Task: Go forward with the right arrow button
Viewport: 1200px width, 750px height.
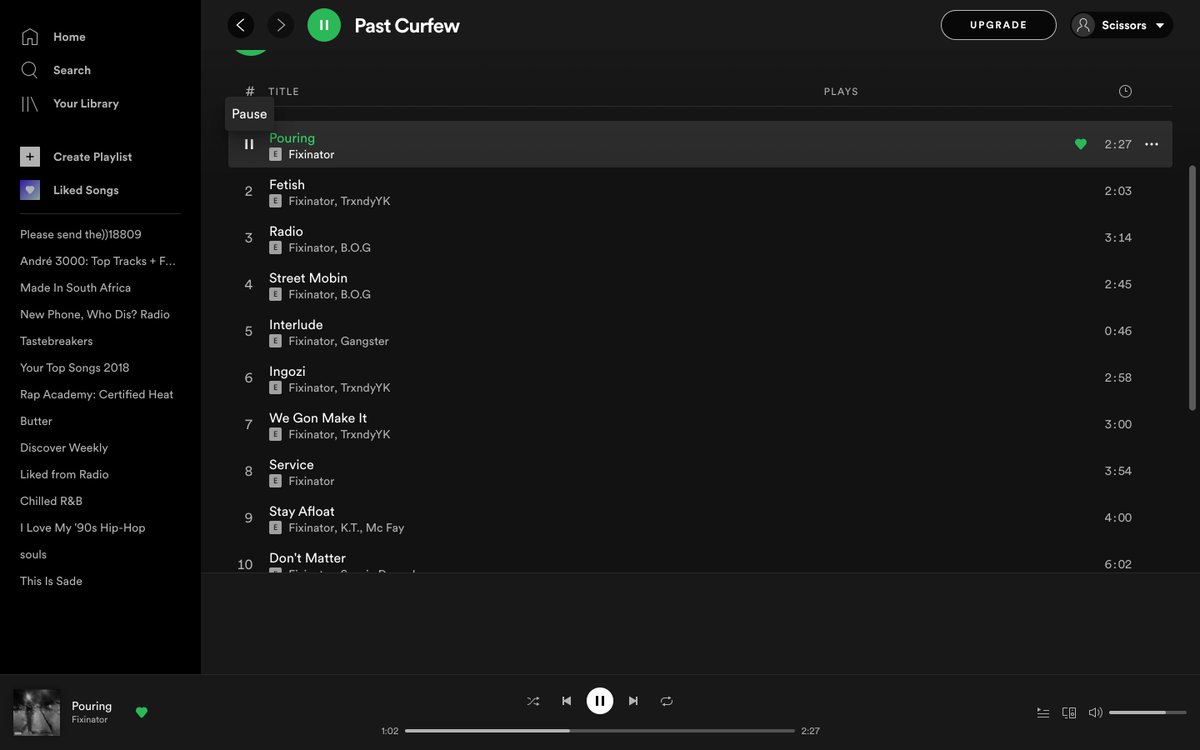Action: [x=281, y=25]
